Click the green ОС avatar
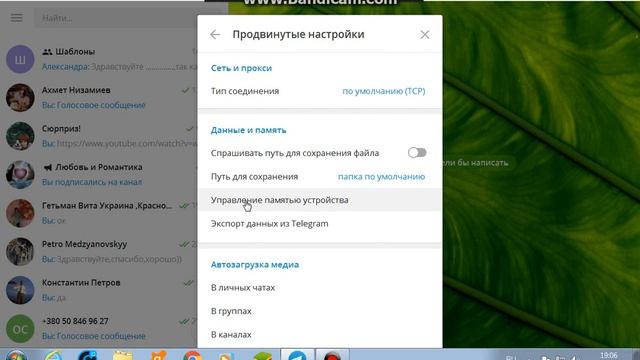Viewport: 640px width, 360px height. point(20,329)
